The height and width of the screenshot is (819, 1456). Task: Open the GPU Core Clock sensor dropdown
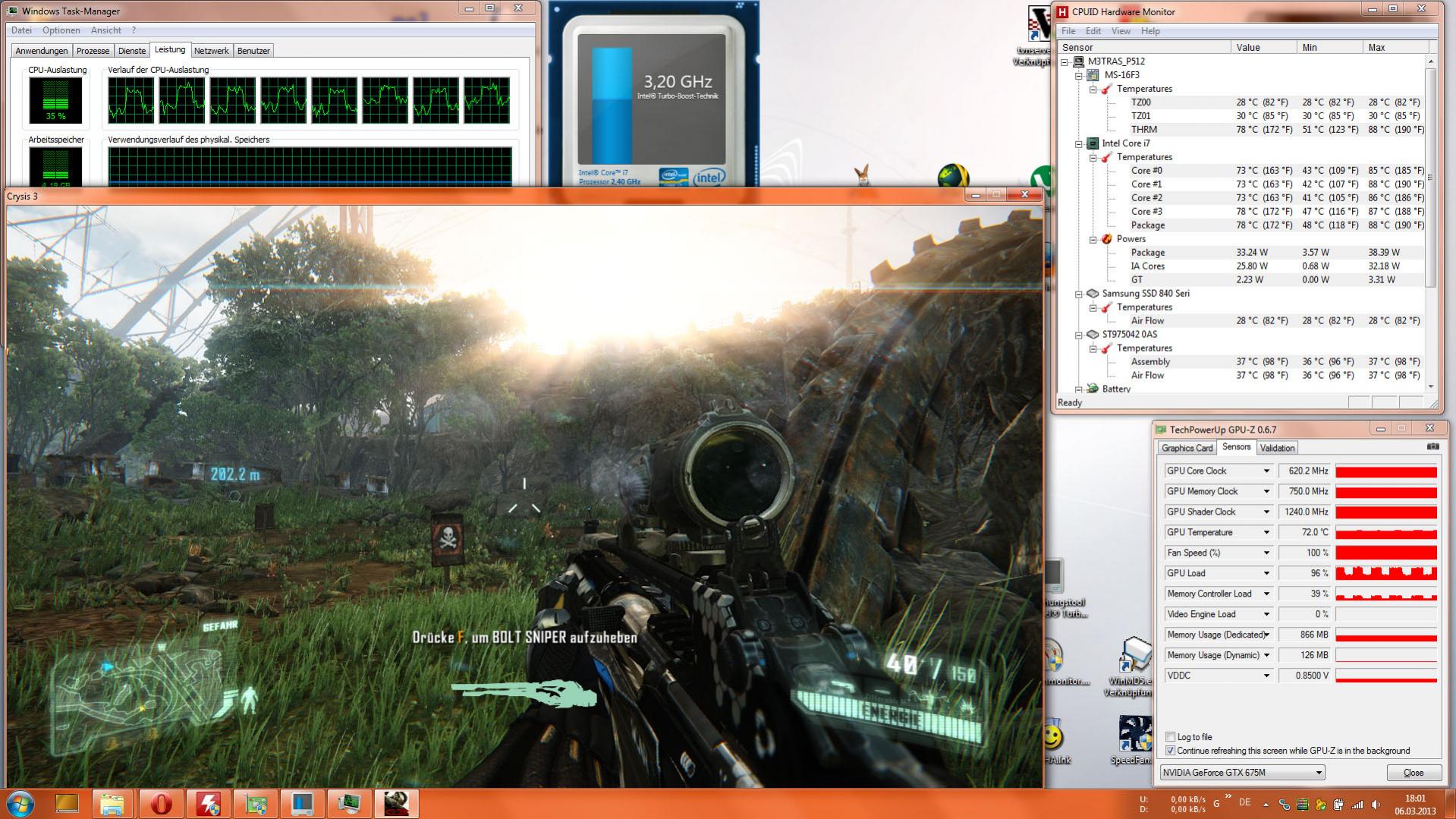coord(1266,471)
